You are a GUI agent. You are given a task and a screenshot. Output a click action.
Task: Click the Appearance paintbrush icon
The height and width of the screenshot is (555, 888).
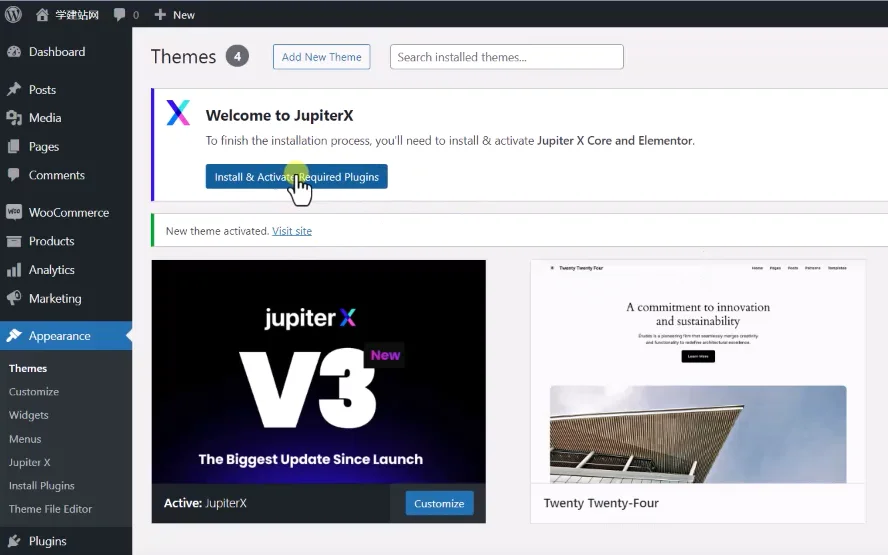coord(14,336)
